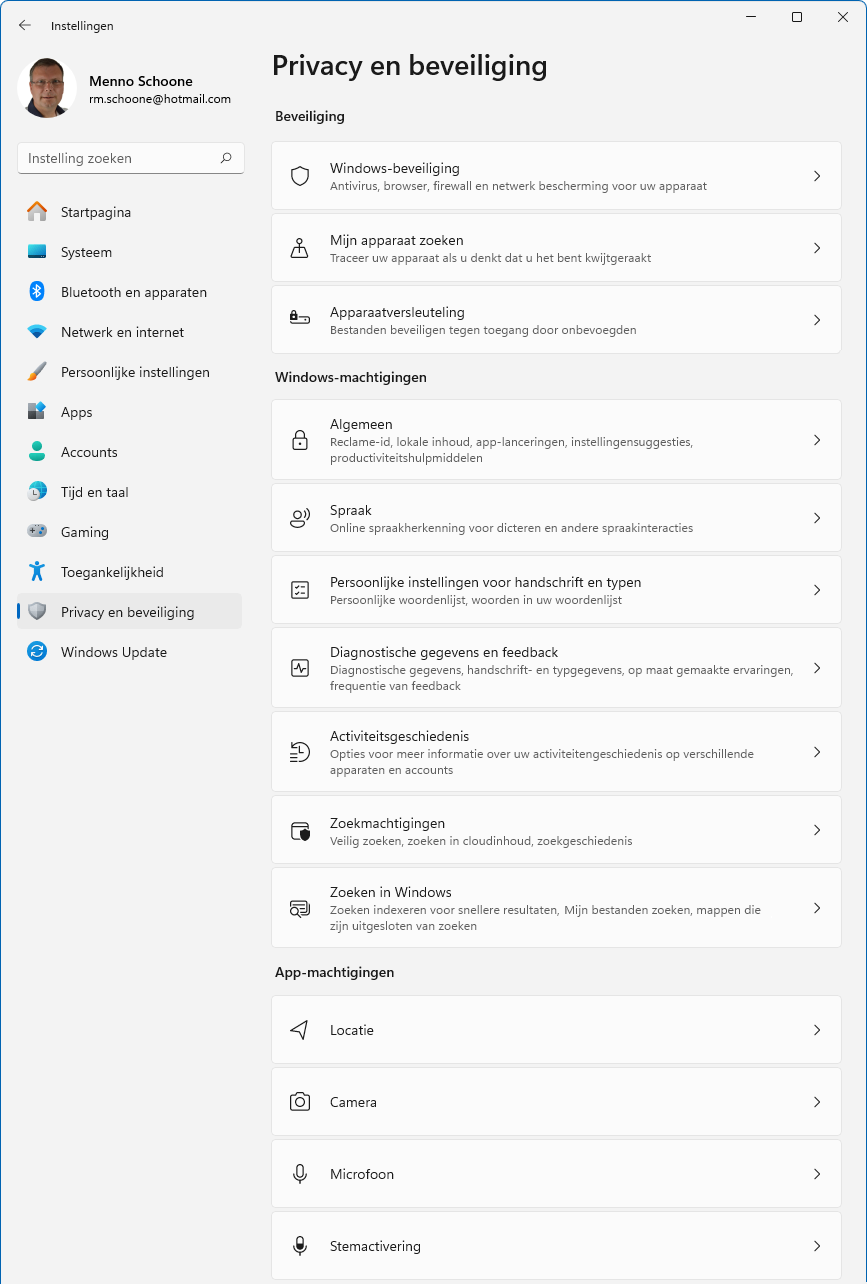Open Spraak row chevron
This screenshot has height=1284, width=867.
(x=817, y=518)
